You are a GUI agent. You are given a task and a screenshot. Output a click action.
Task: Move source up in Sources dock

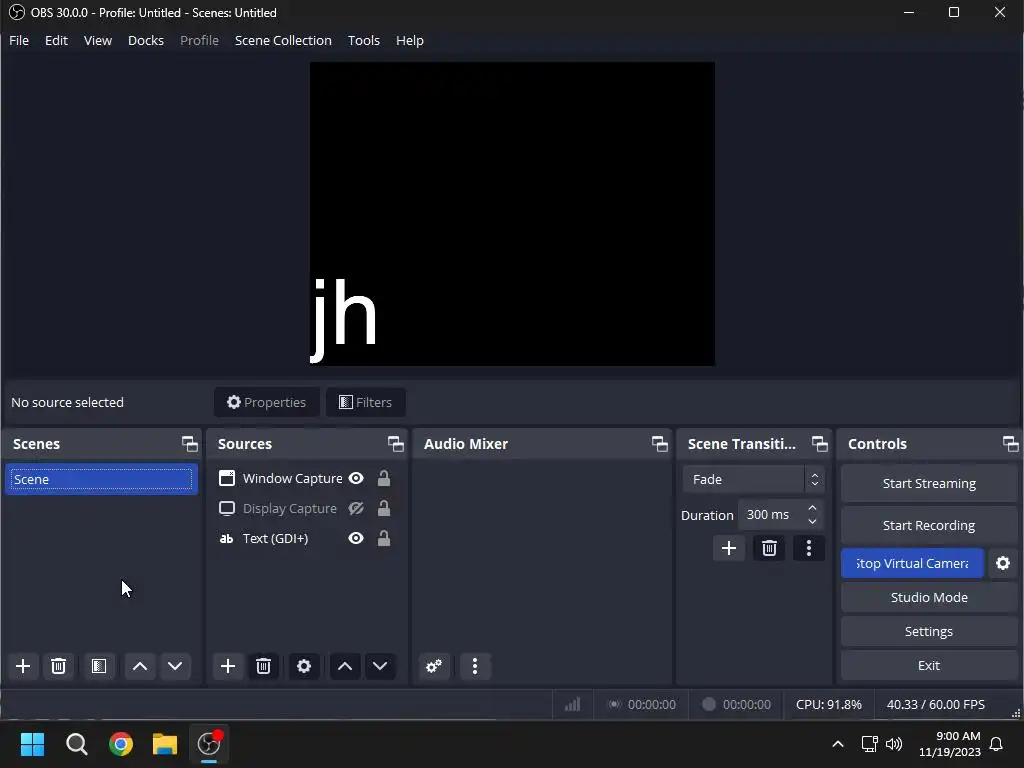[x=345, y=666]
